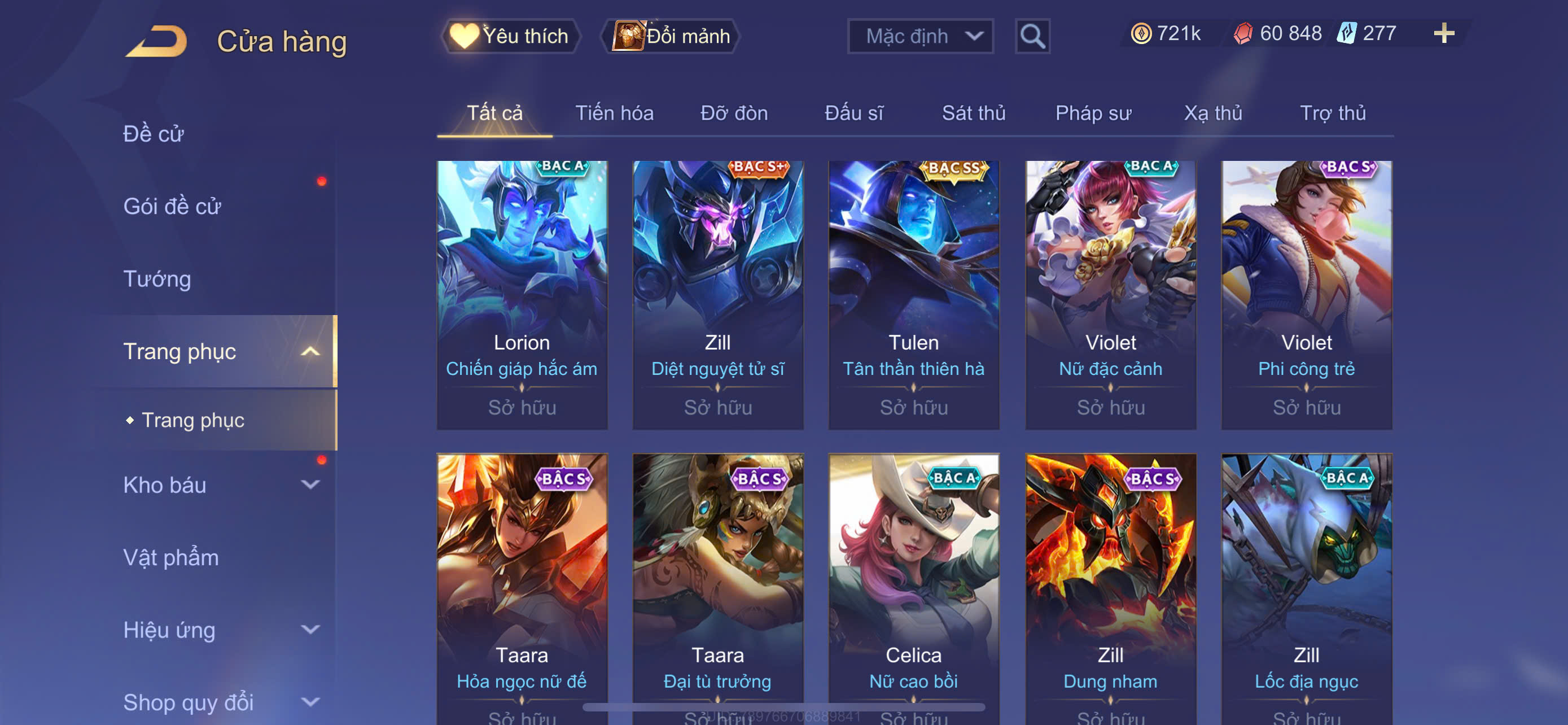Open the Mặc định sort dropdown

(921, 37)
